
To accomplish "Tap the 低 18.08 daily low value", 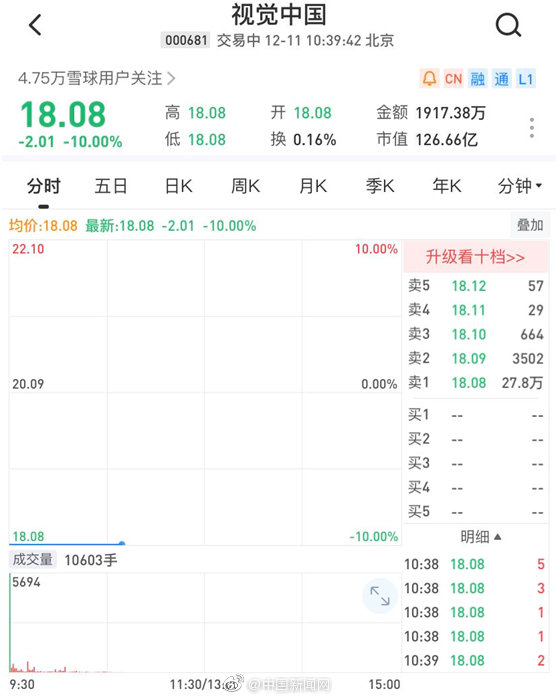I will coord(195,140).
